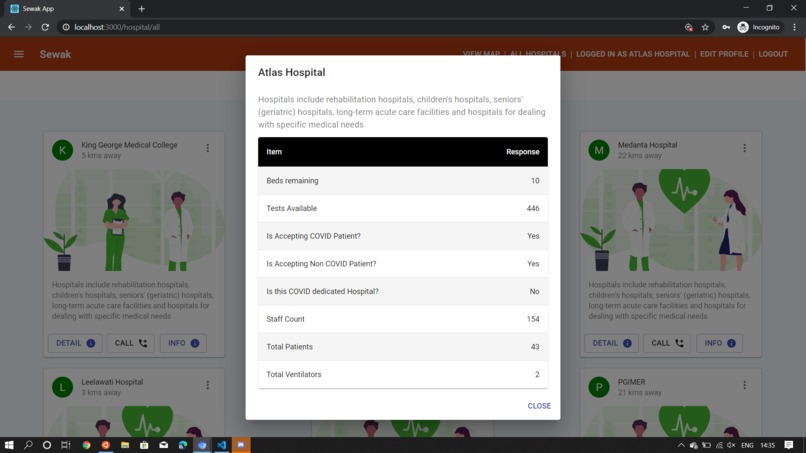Open Visual Studio Code from taskbar
This screenshot has height=453, width=806.
click(222, 445)
